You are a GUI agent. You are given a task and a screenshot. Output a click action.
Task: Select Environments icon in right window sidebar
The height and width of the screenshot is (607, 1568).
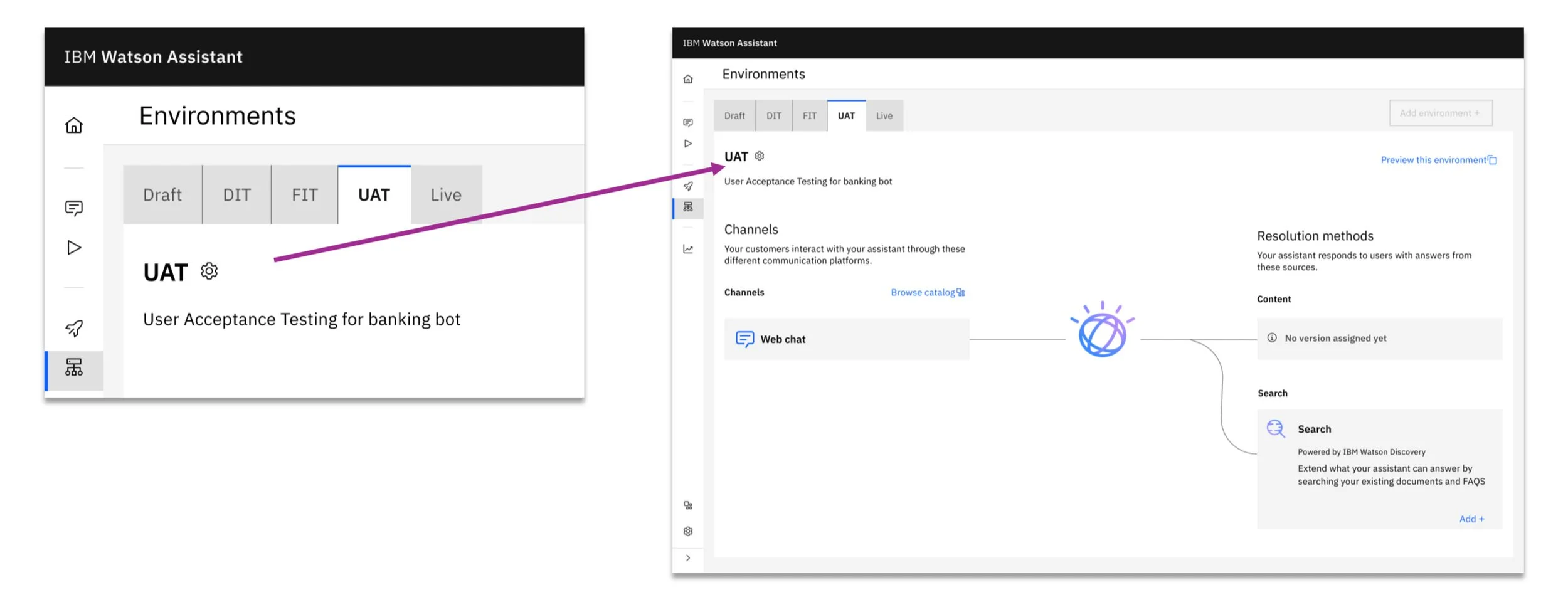(688, 207)
